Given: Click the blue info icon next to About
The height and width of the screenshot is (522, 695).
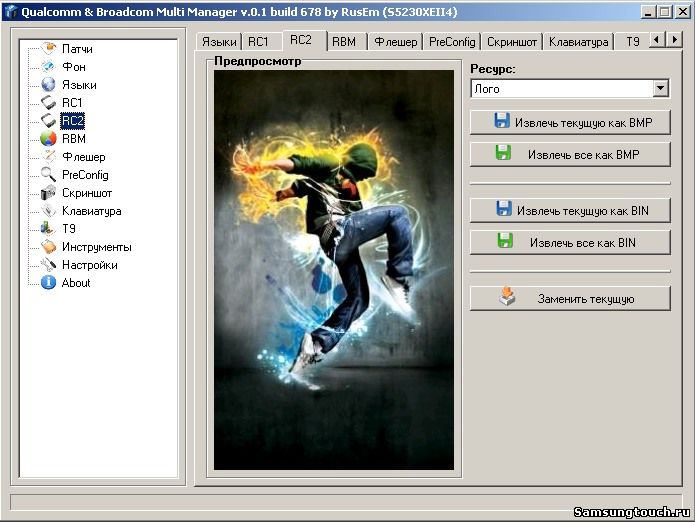Looking at the screenshot, I should click(48, 282).
